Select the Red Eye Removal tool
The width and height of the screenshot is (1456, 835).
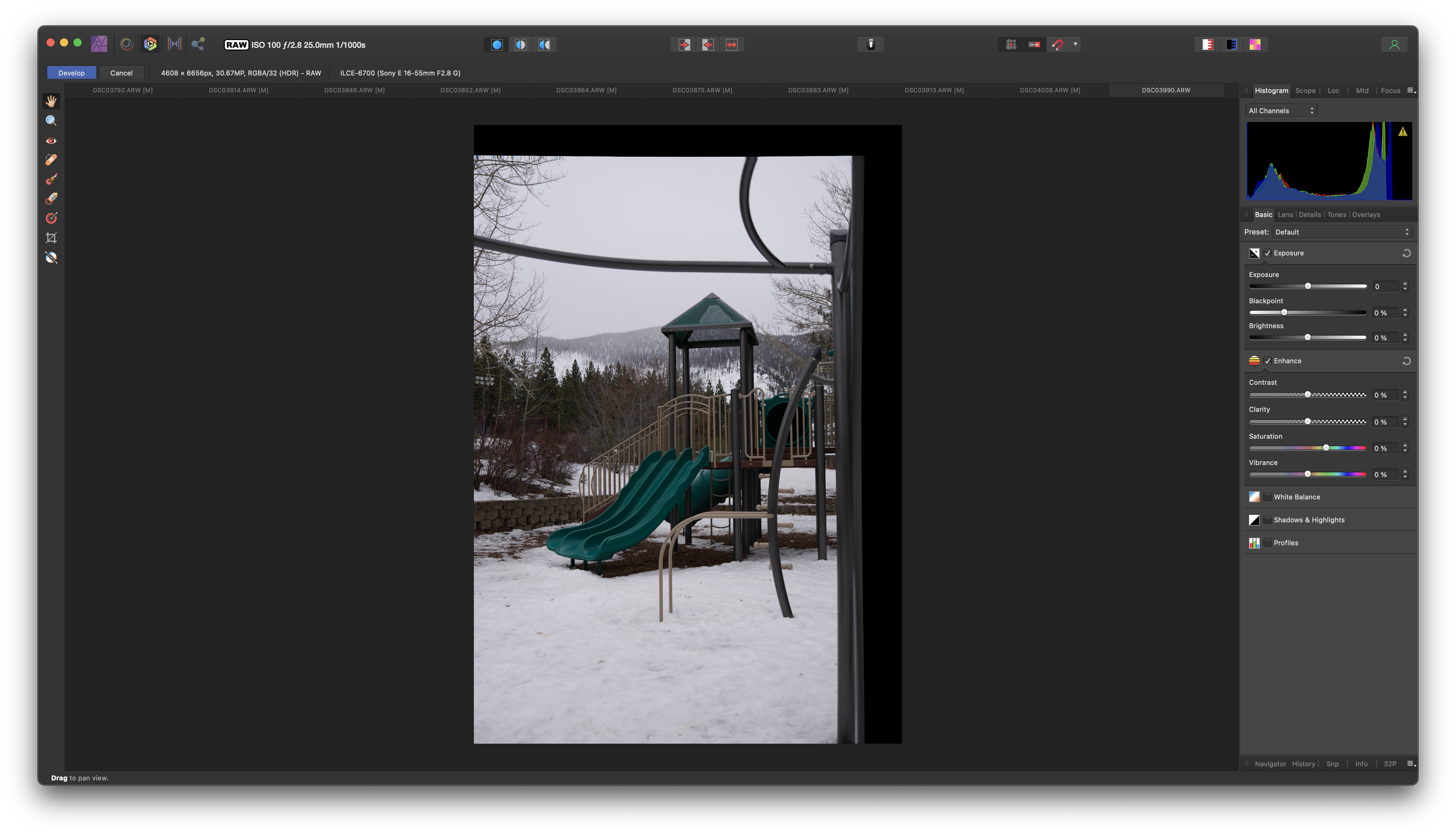click(51, 141)
